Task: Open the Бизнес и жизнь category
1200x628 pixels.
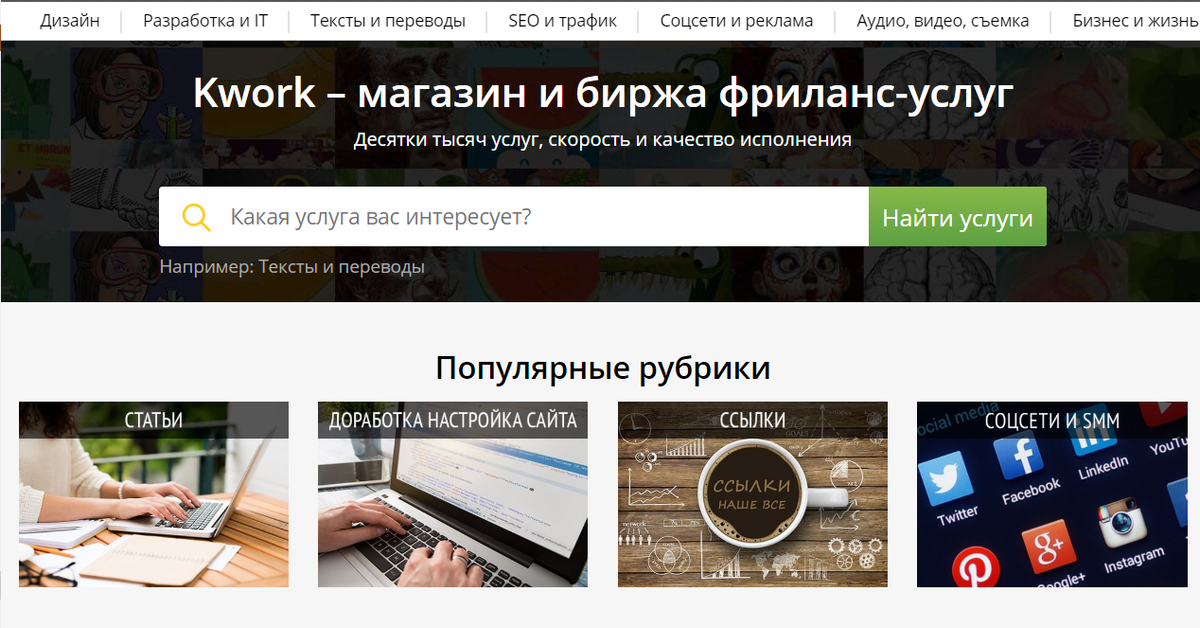Action: 1136,20
